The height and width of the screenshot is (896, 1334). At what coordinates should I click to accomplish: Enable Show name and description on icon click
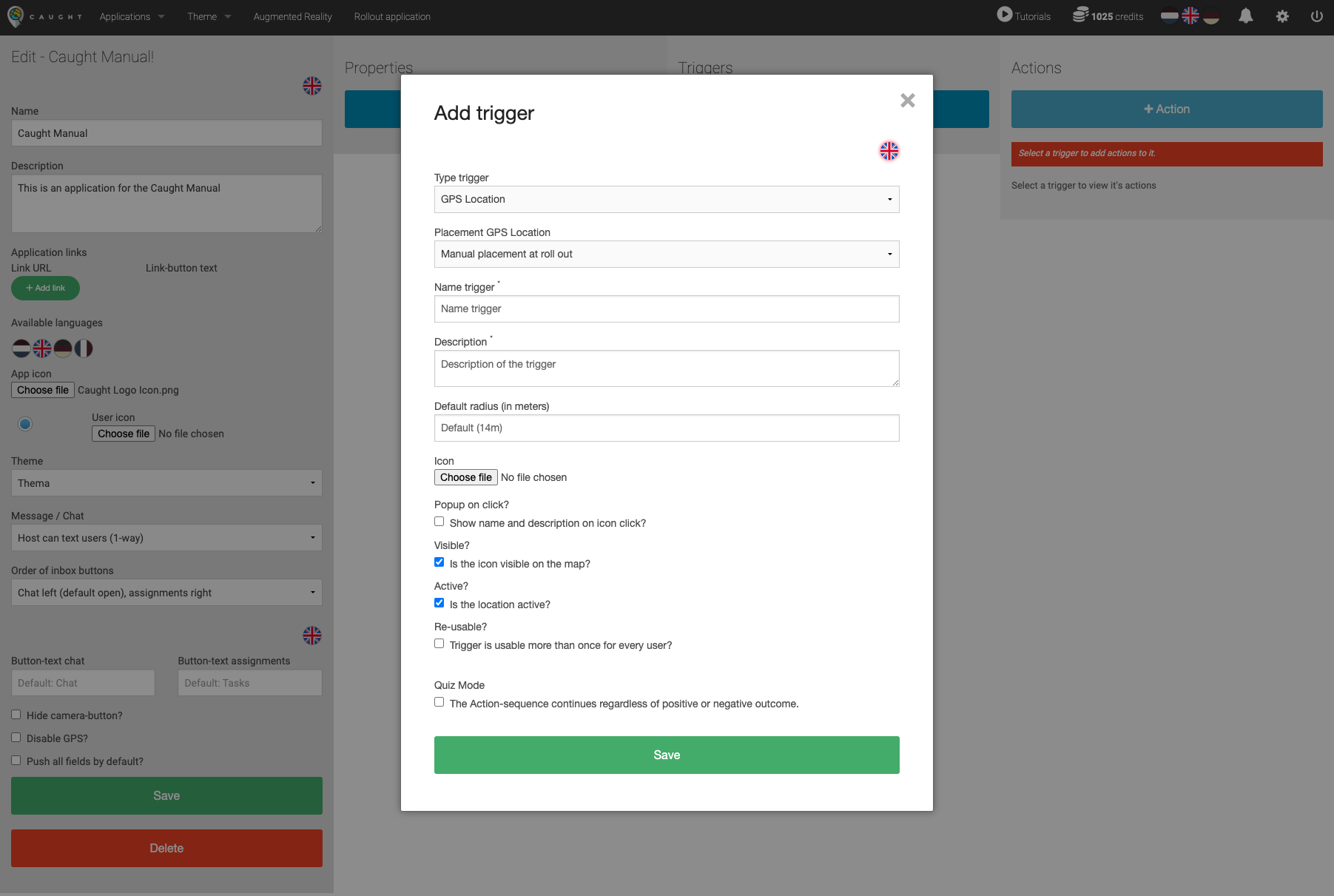(439, 522)
